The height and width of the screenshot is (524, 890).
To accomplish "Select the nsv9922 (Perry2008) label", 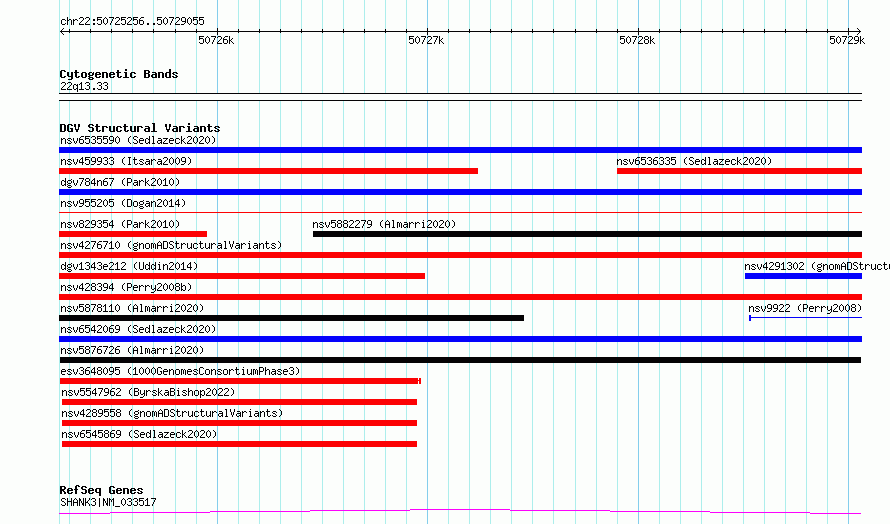I will click(805, 308).
